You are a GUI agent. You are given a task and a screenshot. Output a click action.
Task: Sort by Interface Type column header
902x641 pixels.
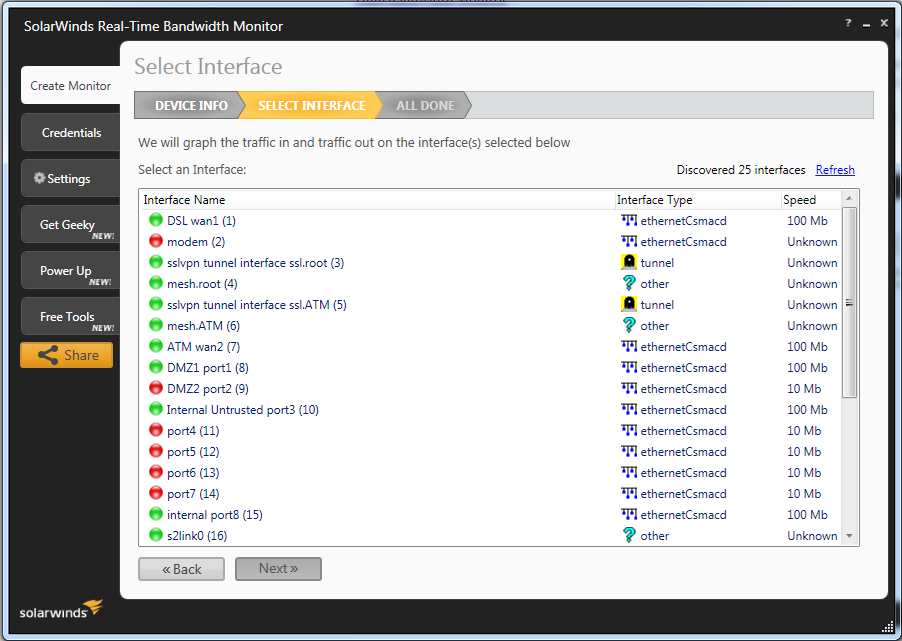pyautogui.click(x=698, y=200)
